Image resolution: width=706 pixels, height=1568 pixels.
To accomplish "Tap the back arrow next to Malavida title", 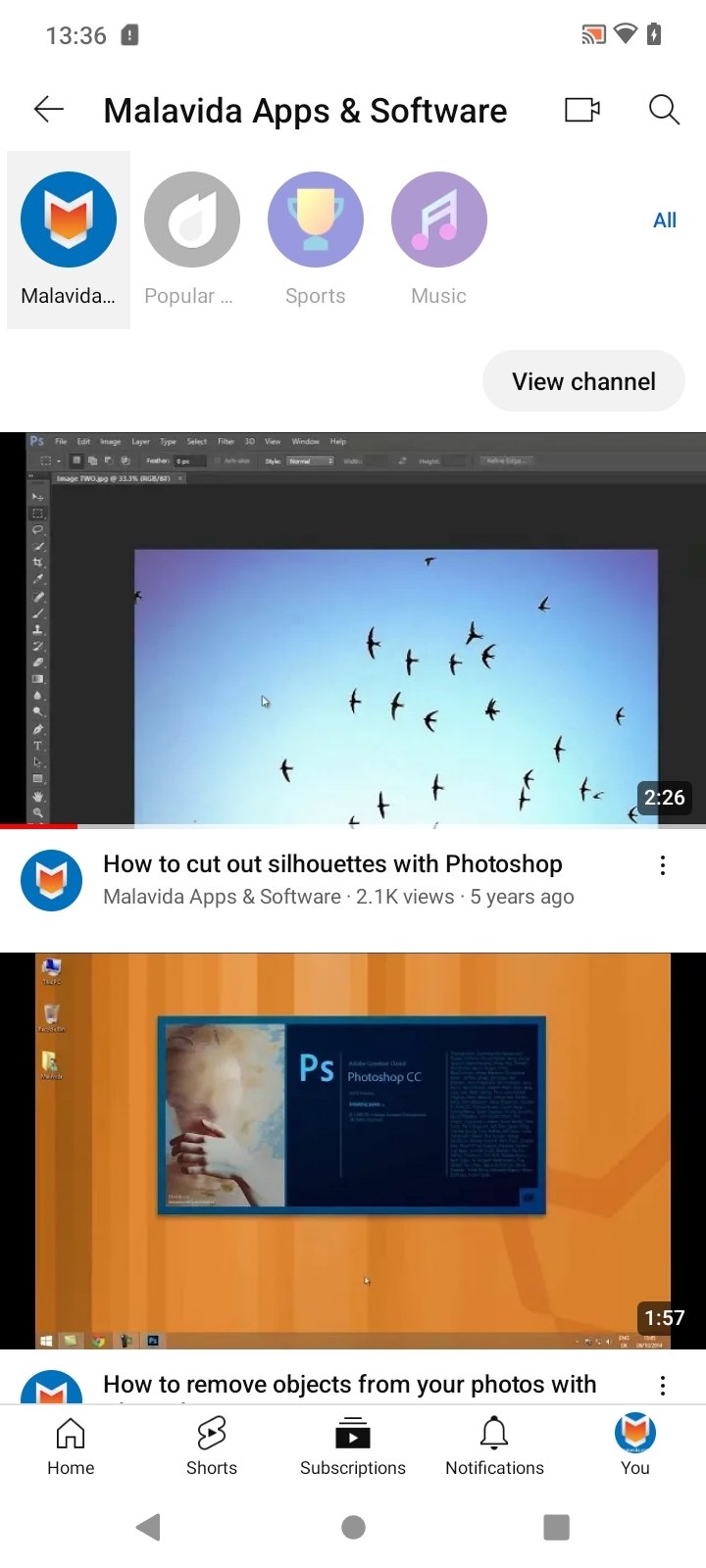I will tap(48, 110).
